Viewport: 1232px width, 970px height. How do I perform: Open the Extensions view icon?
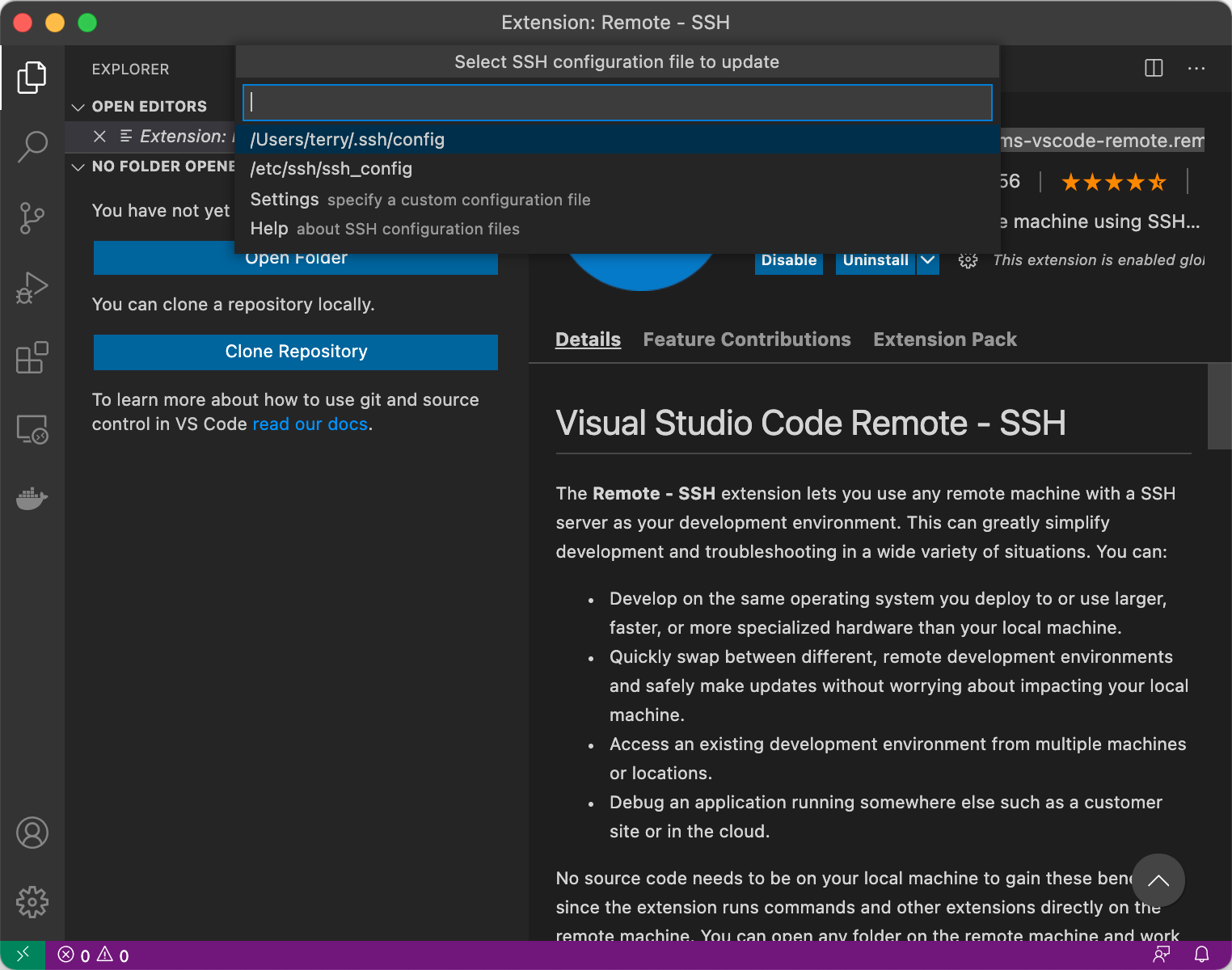coord(32,357)
